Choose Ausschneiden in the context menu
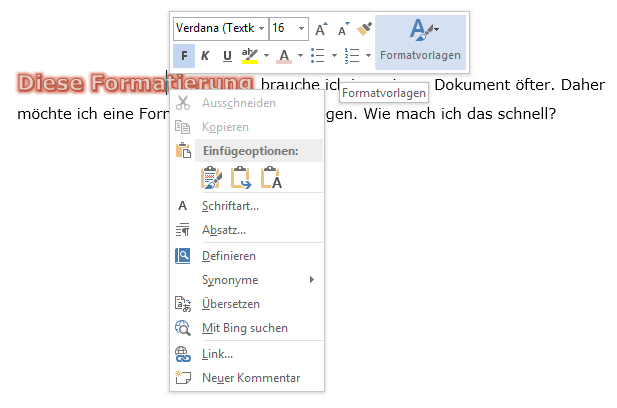Image resolution: width=617 pixels, height=408 pixels. [x=247, y=103]
